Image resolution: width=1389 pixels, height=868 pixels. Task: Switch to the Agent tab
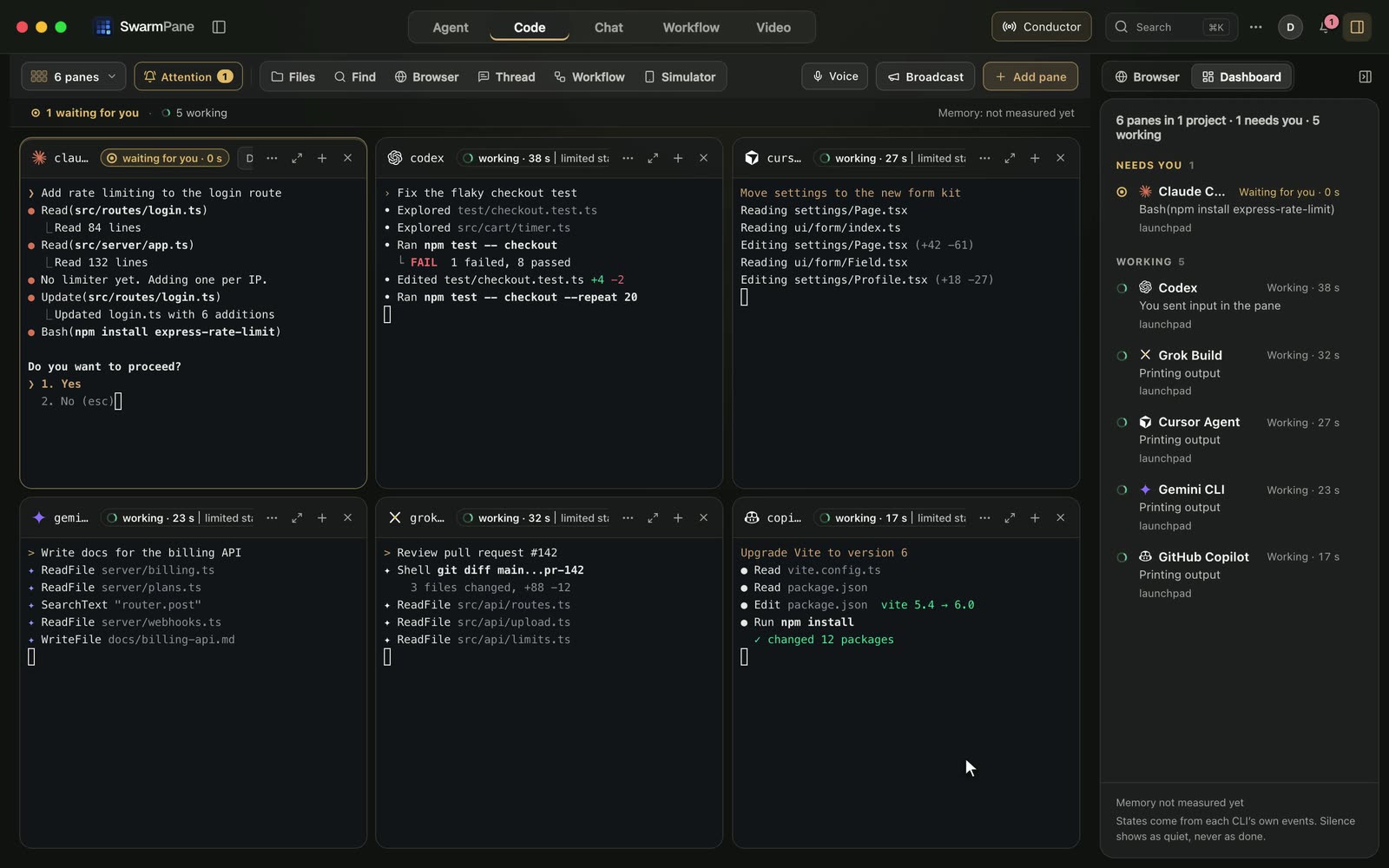[x=451, y=27]
